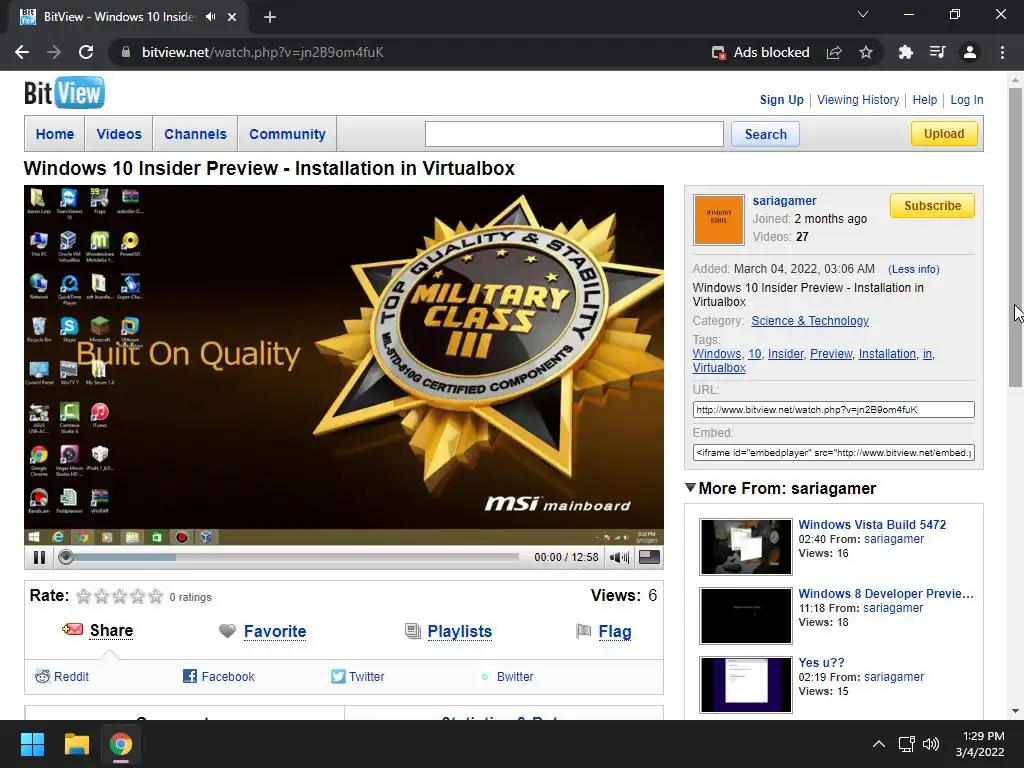Image resolution: width=1024 pixels, height=768 pixels.
Task: Click the Windows tag
Action: click(x=717, y=353)
